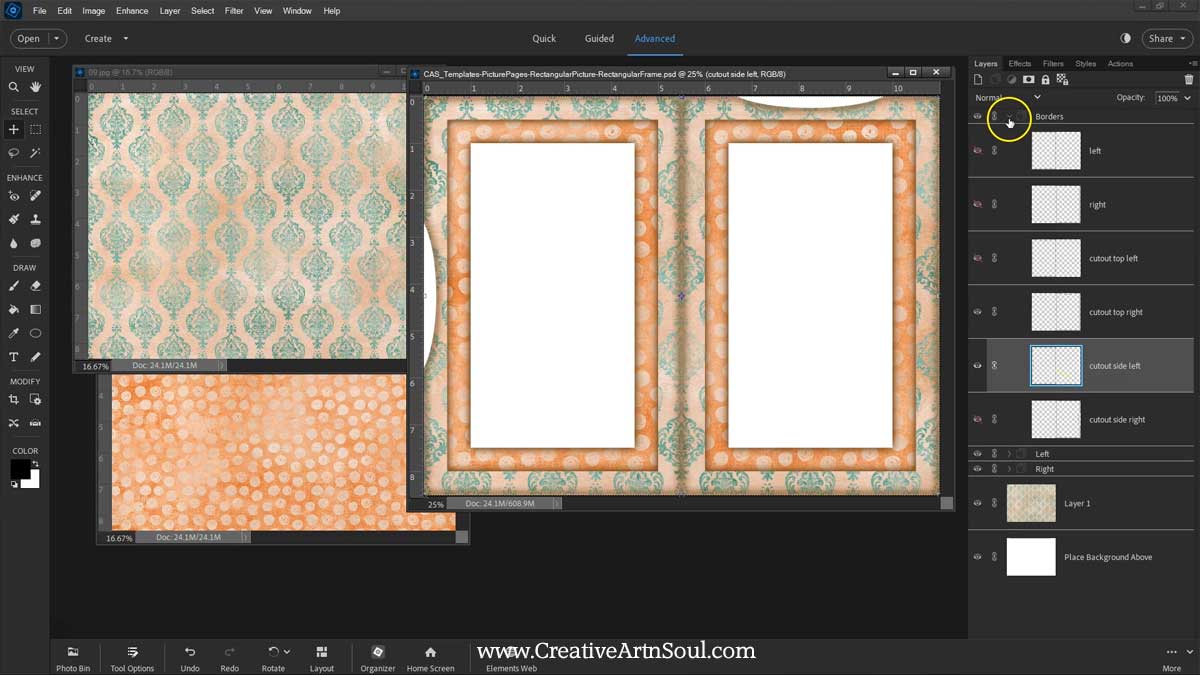Lock all pixels of the layer

[x=1045, y=79]
